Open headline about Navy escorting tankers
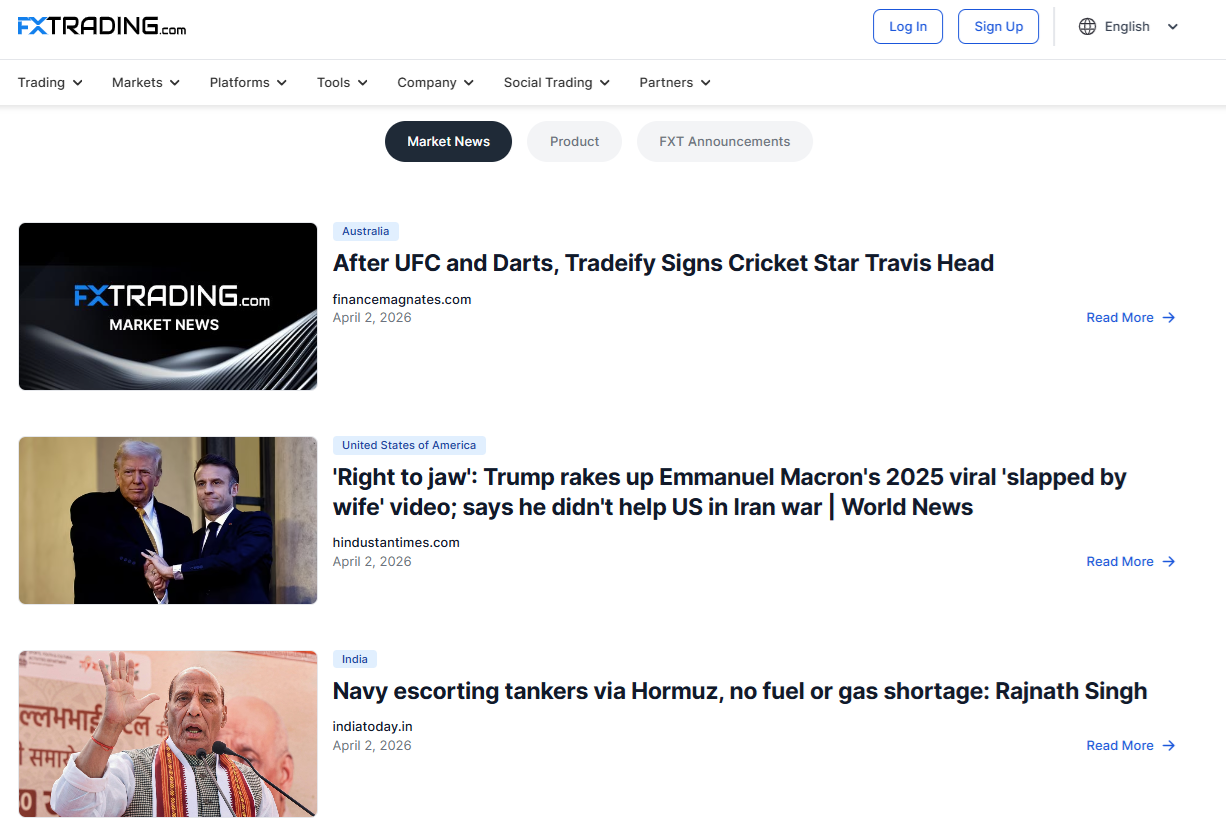This screenshot has width=1226, height=827. click(740, 691)
